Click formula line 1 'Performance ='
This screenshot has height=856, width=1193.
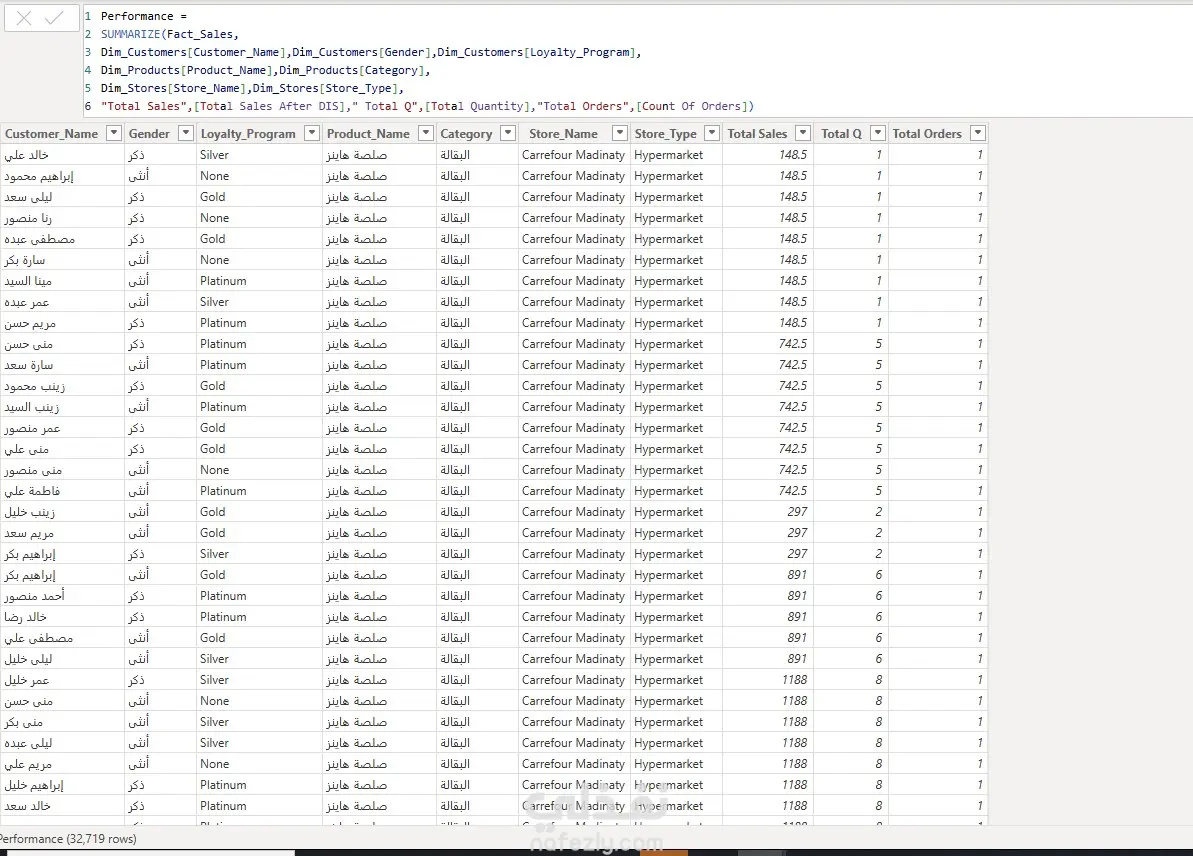pyautogui.click(x=143, y=16)
